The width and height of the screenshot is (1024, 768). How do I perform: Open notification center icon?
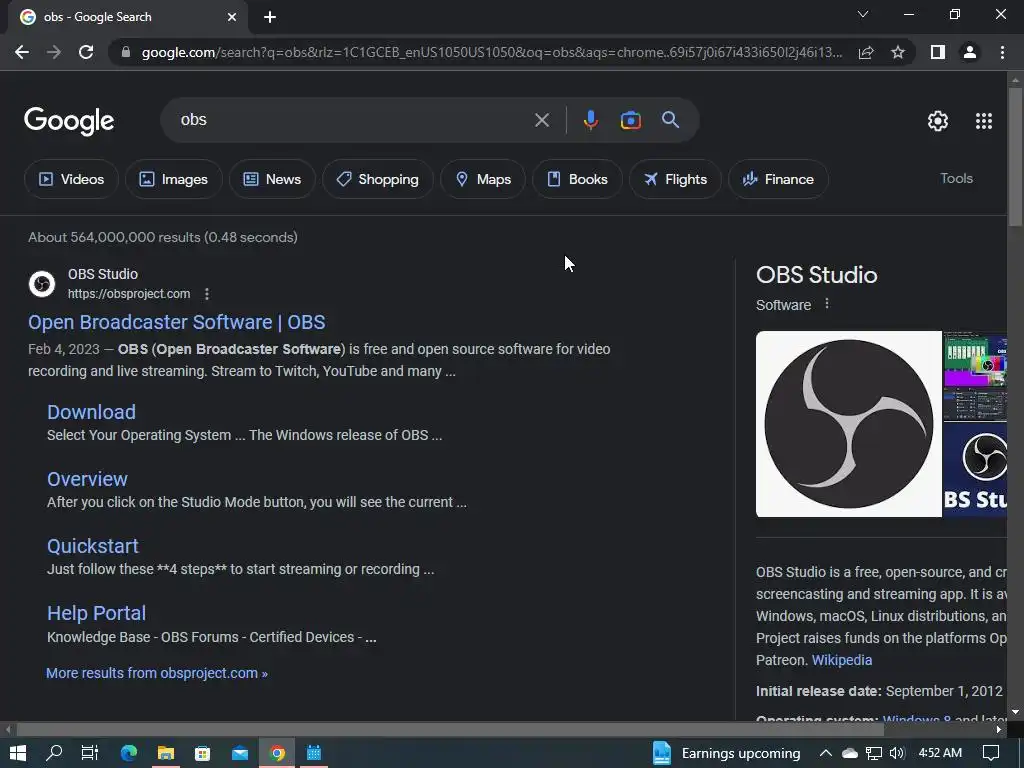[x=991, y=753]
